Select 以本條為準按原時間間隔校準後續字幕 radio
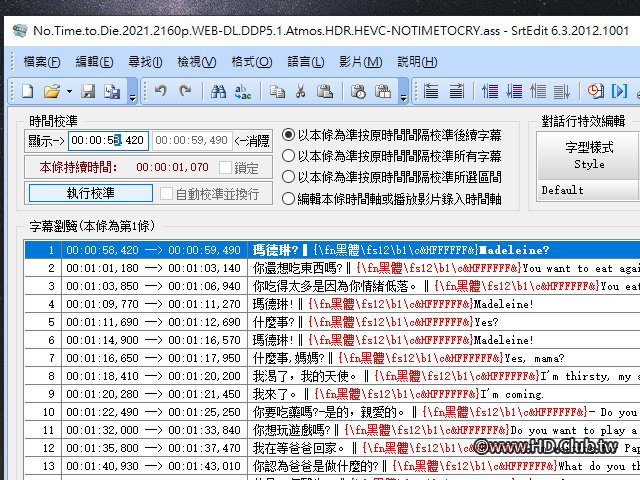Image resolution: width=640 pixels, height=480 pixels. (288, 134)
